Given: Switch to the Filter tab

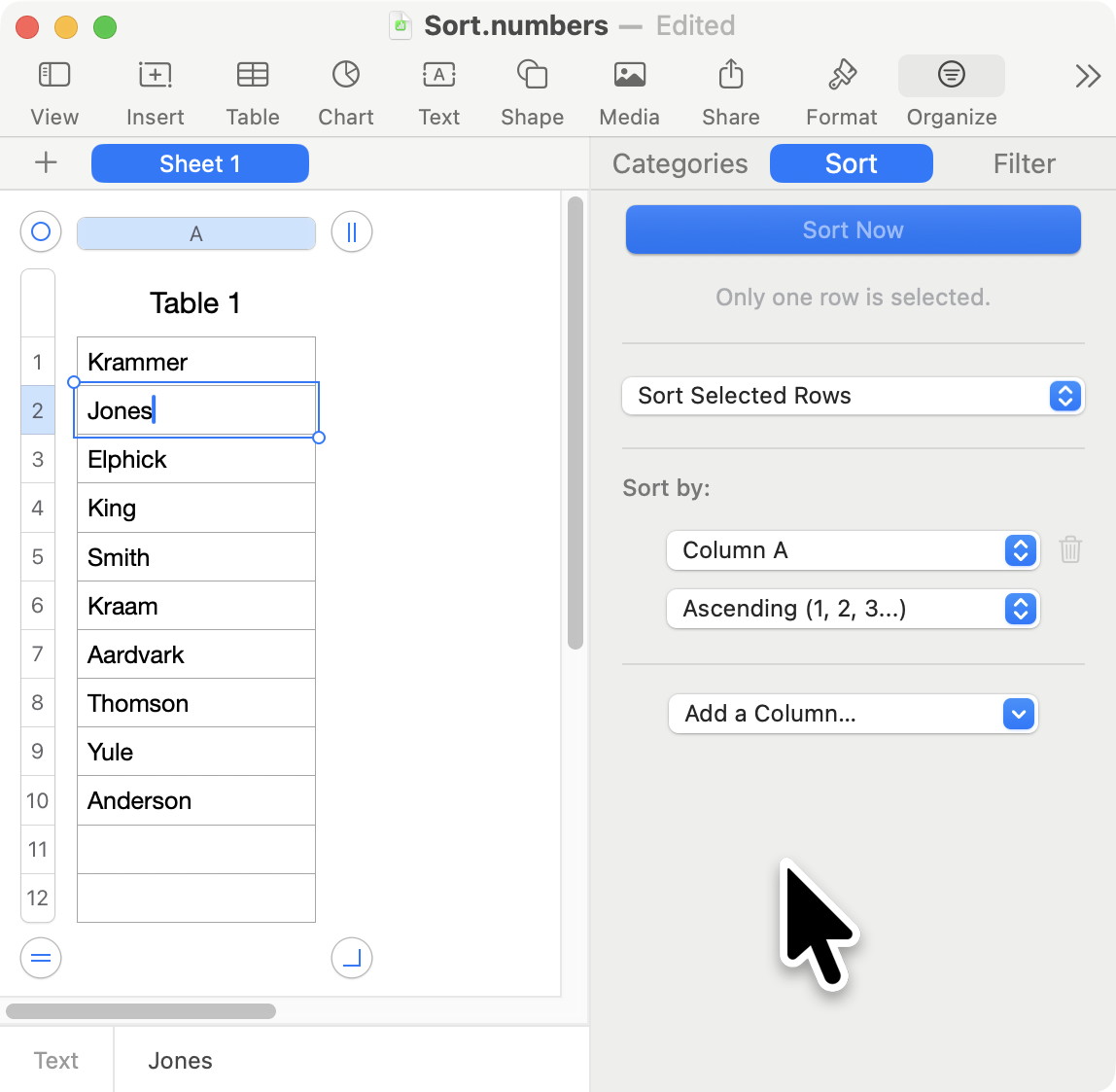Looking at the screenshot, I should [x=1024, y=163].
